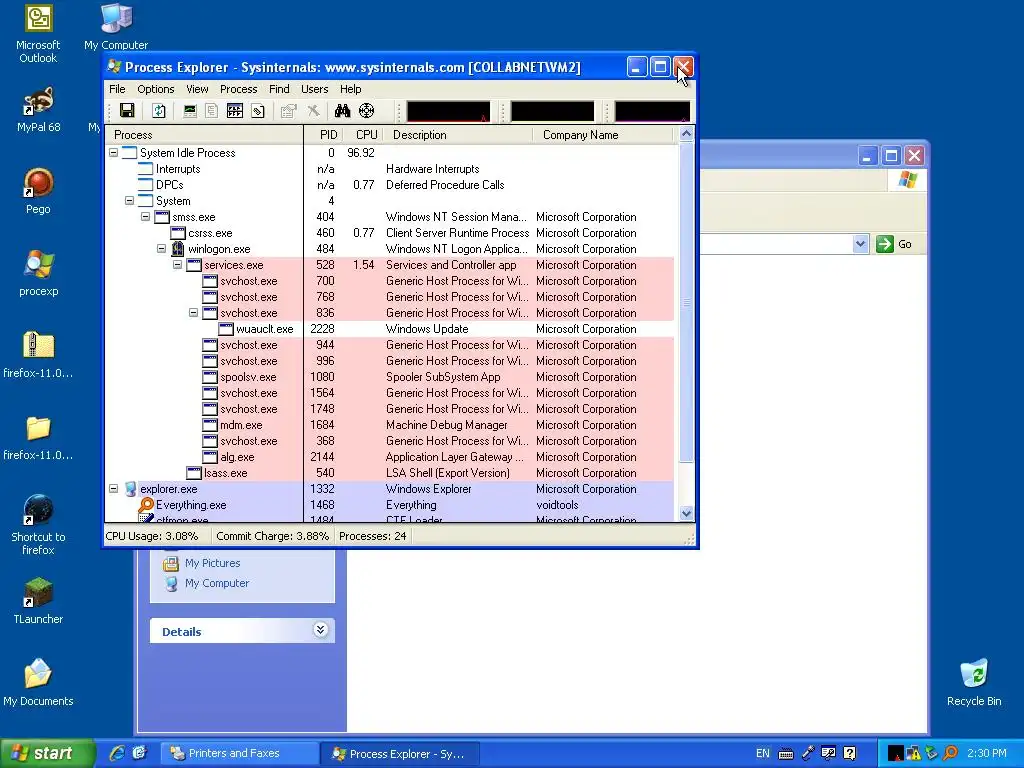Collapse the explorer.exe tree node
Viewport: 1024px width, 768px height.
114,488
